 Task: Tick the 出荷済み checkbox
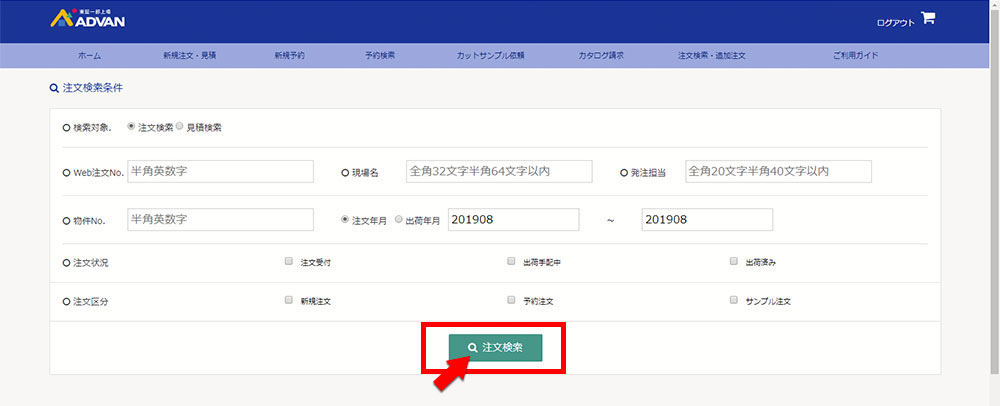(734, 262)
